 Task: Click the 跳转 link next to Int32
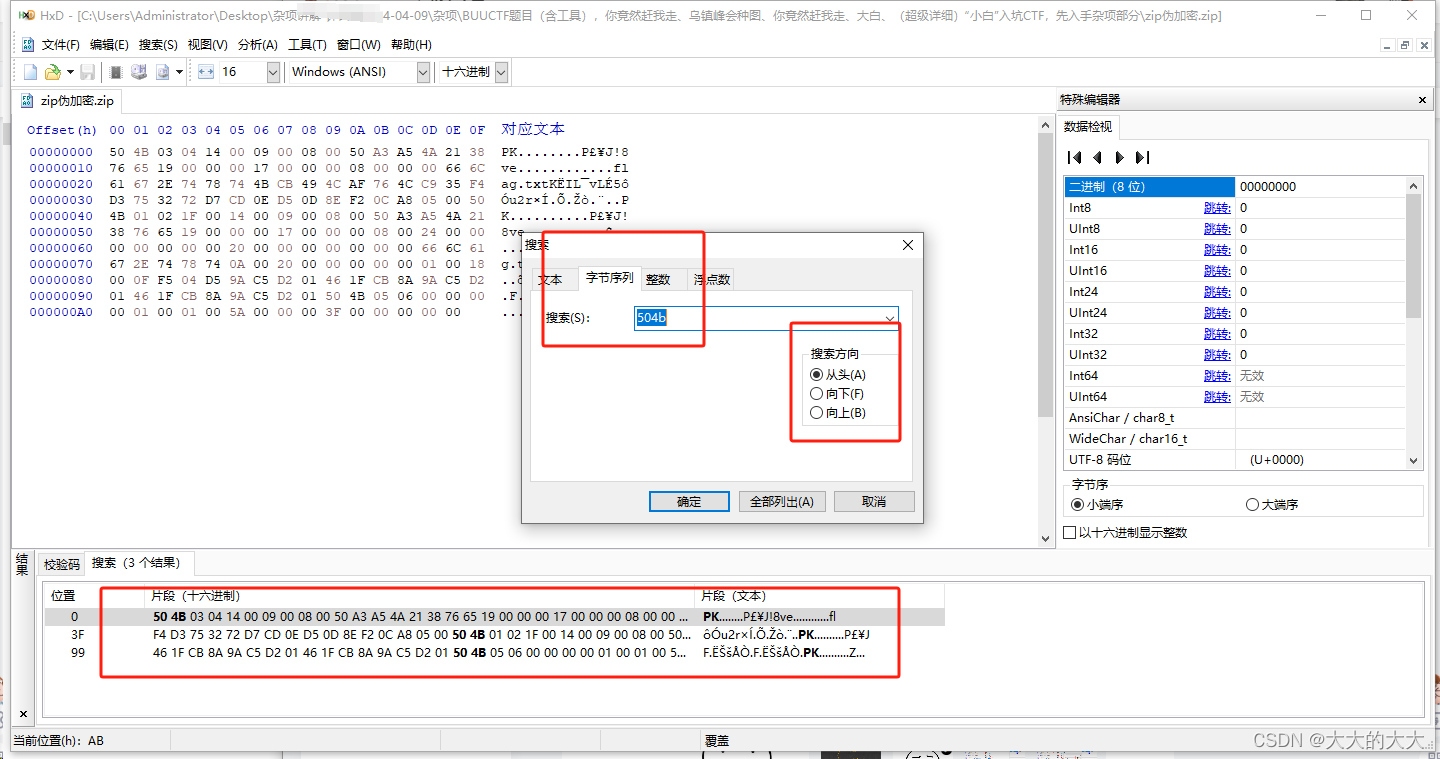1218,333
